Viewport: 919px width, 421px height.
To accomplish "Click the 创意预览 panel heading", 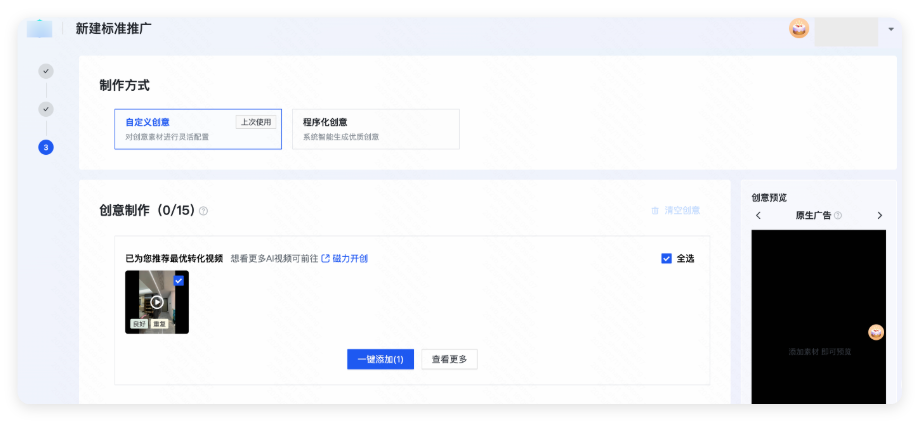I will click(769, 198).
